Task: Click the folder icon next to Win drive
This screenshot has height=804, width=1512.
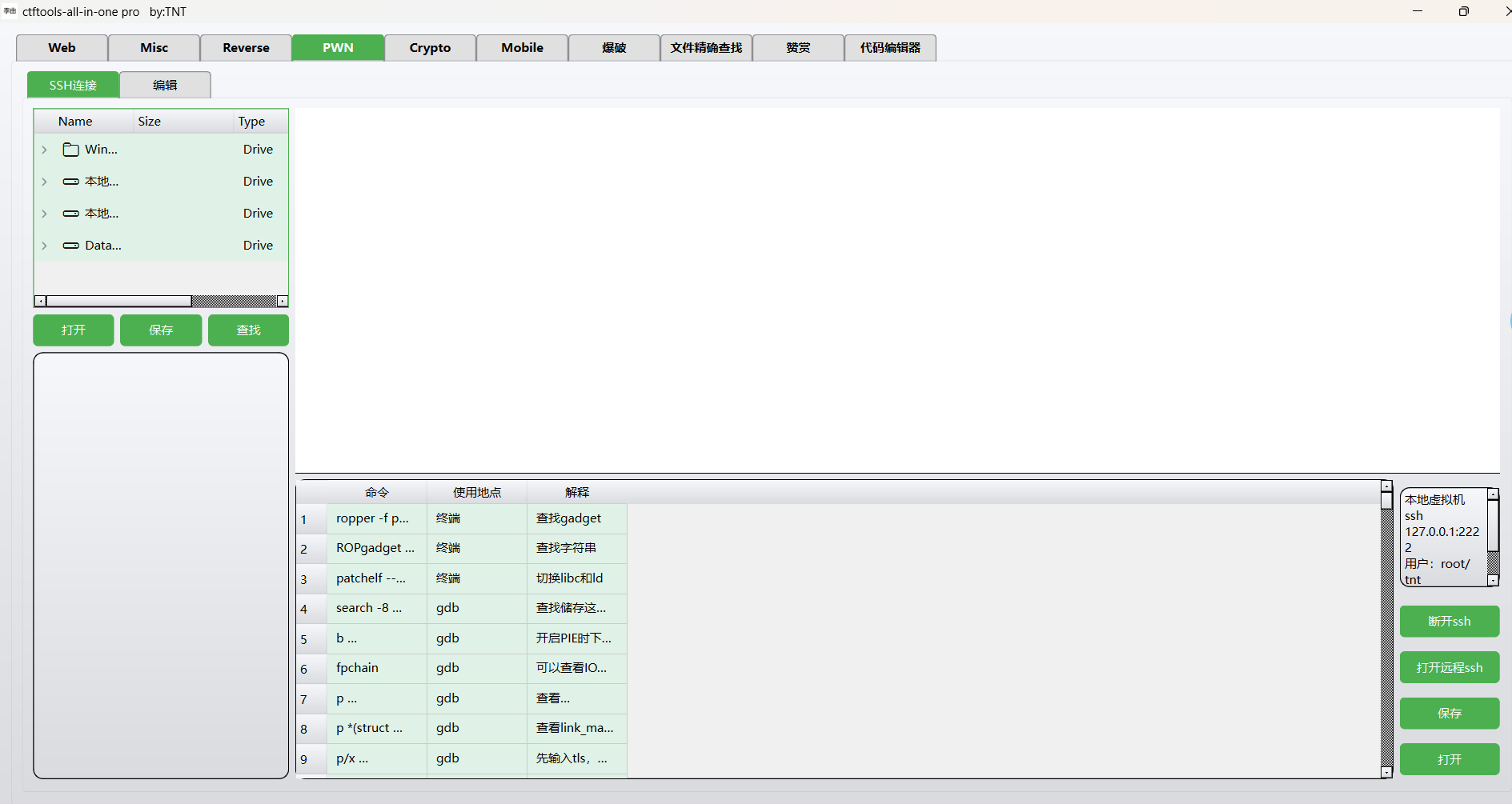Action: 70,149
